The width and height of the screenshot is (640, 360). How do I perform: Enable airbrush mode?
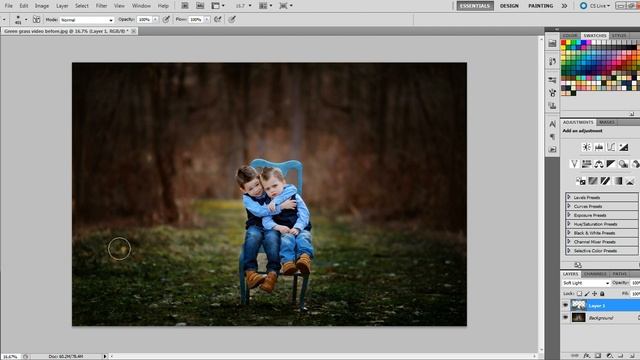tap(218, 19)
